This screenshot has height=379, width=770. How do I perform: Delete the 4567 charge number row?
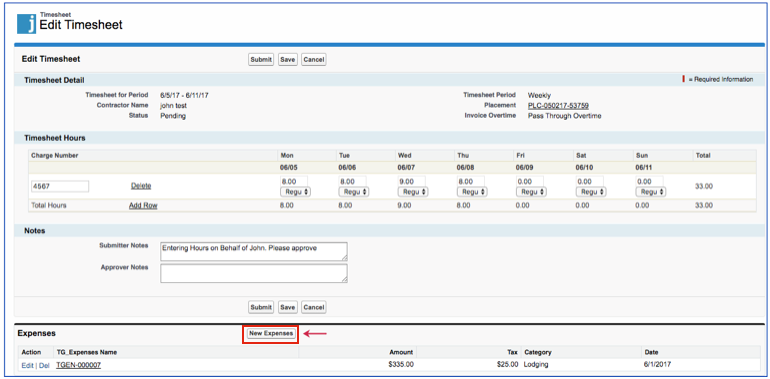[x=141, y=186]
